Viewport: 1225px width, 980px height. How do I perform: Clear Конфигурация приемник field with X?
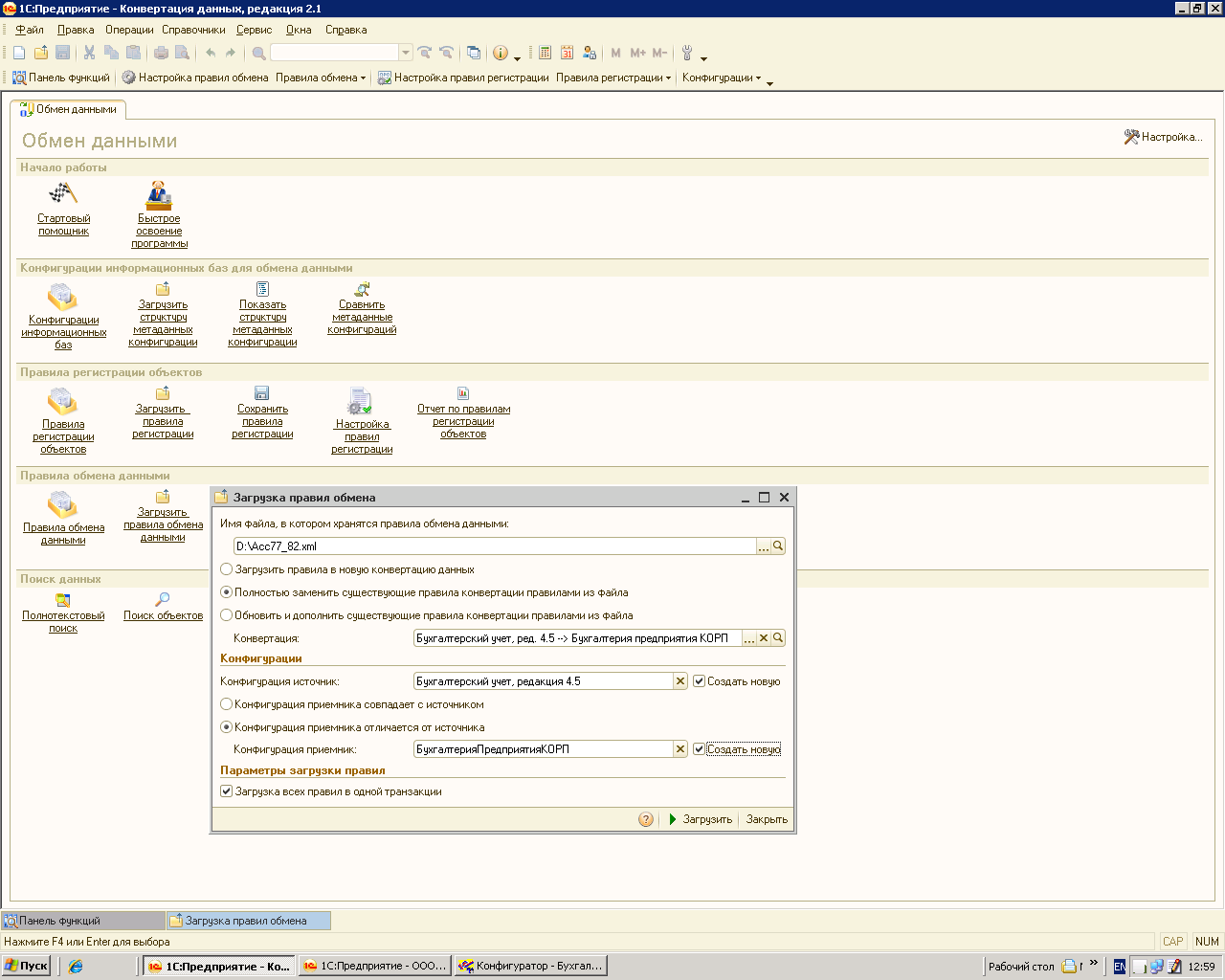[x=680, y=749]
